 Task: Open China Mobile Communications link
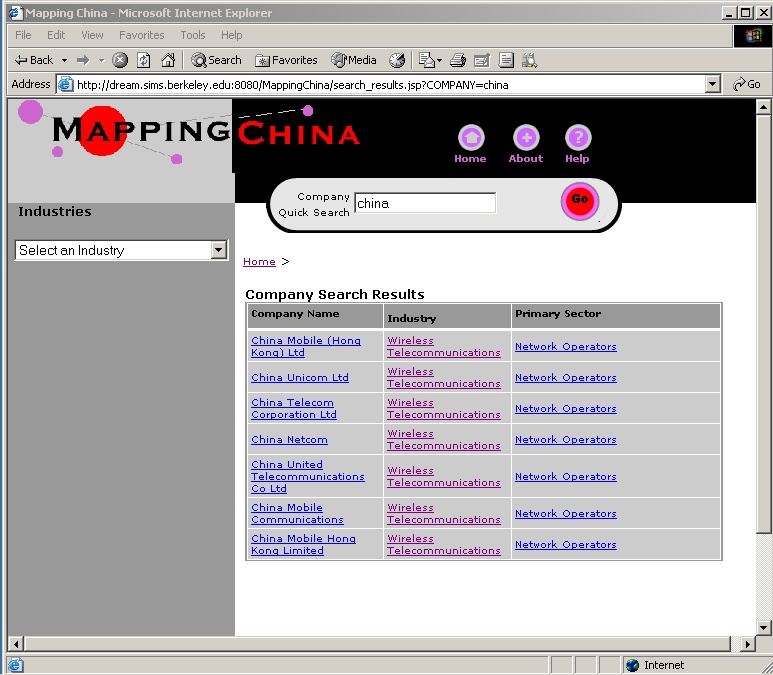coord(297,514)
